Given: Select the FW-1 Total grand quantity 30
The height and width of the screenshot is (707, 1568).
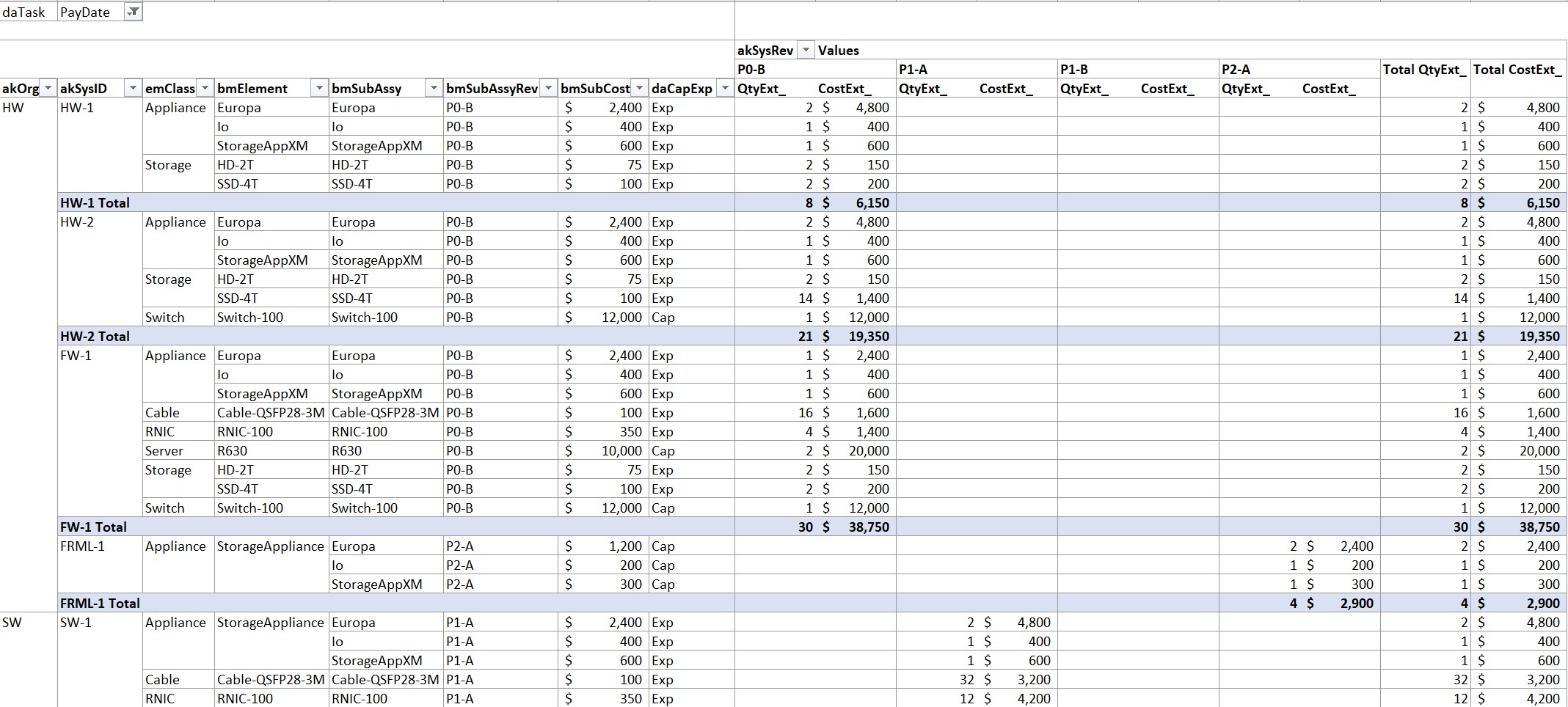Looking at the screenshot, I should pyautogui.click(x=1425, y=527).
